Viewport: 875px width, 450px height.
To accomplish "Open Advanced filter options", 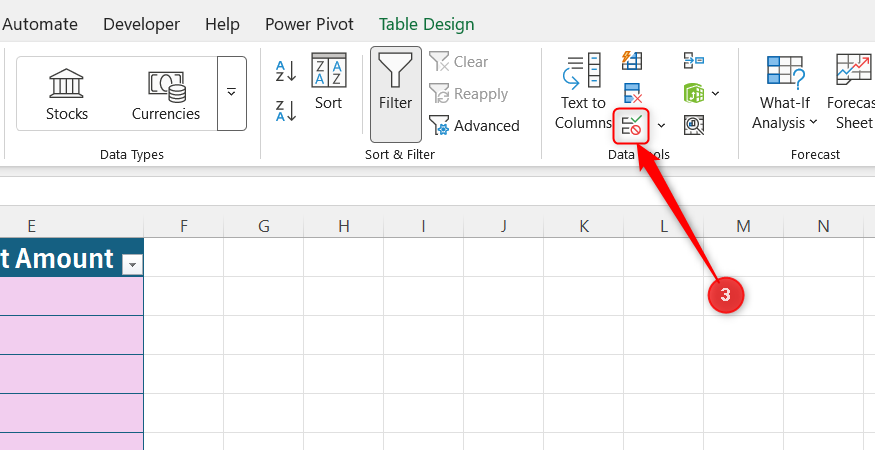I will coord(474,126).
